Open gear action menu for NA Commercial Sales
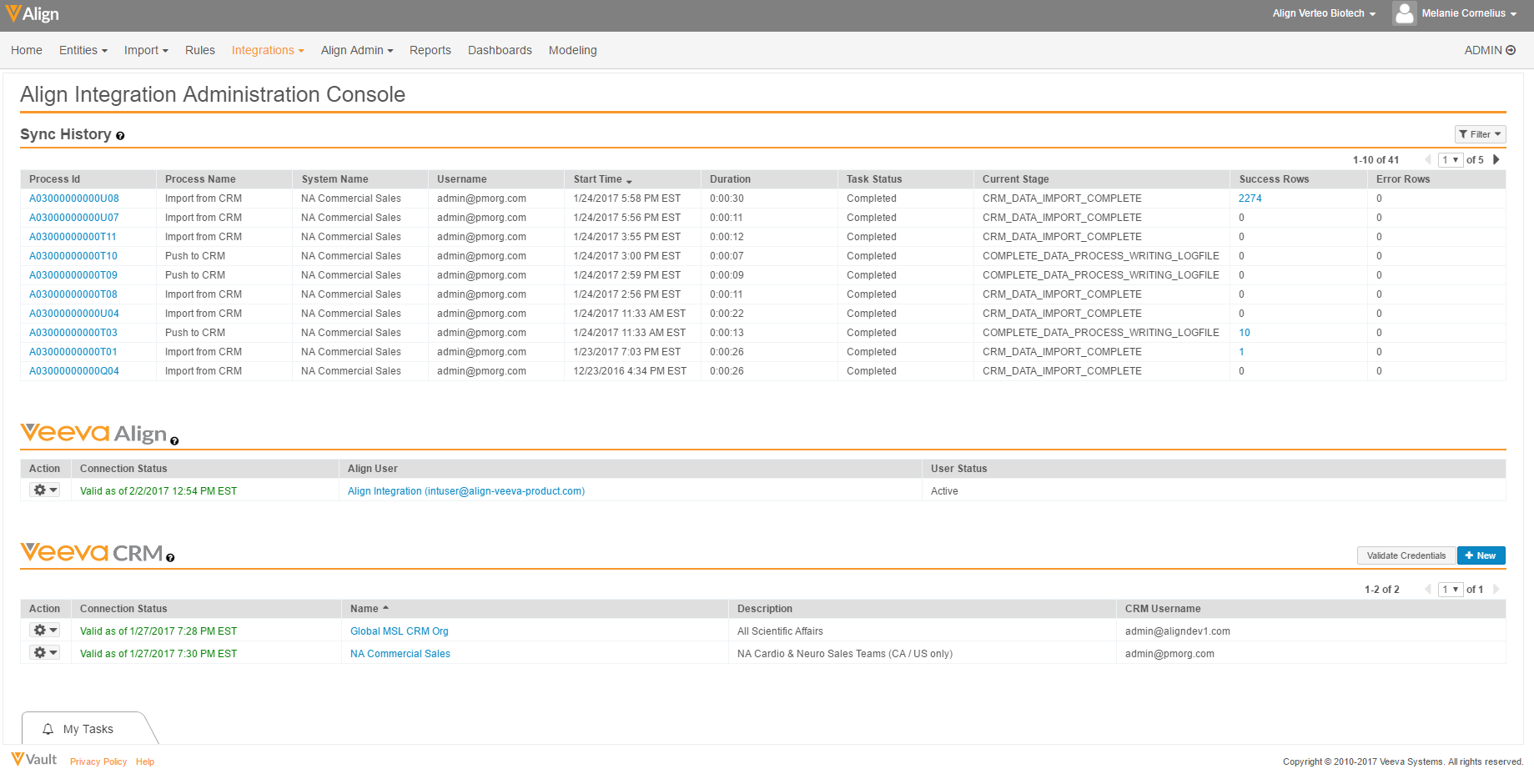Image resolution: width=1534 pixels, height=784 pixels. [45, 653]
